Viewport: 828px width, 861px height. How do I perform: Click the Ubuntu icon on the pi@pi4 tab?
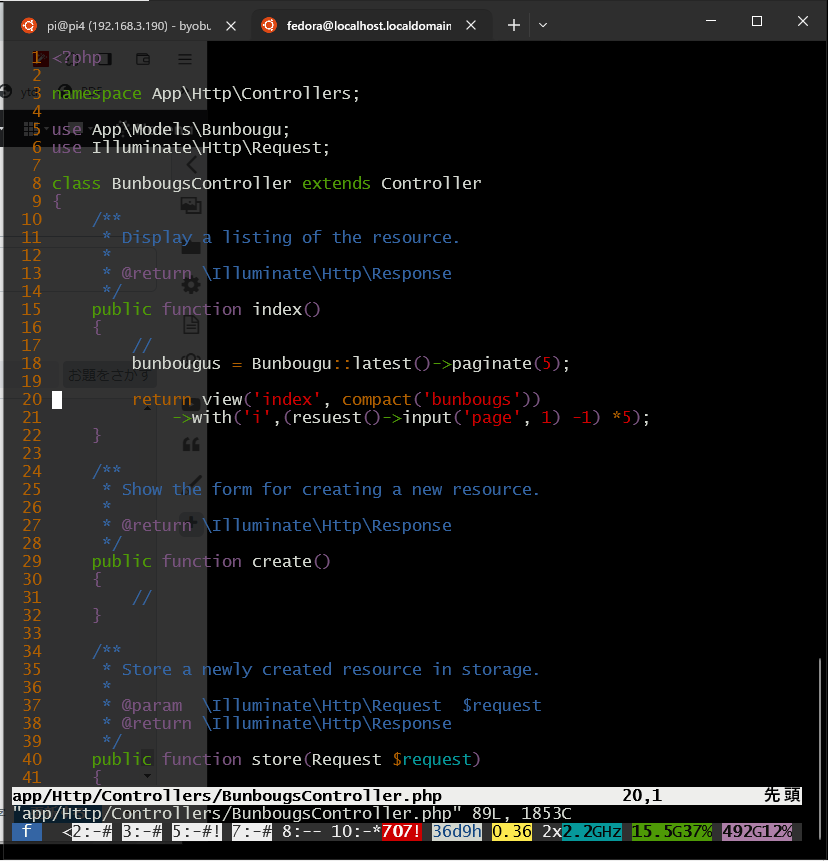tap(29, 25)
